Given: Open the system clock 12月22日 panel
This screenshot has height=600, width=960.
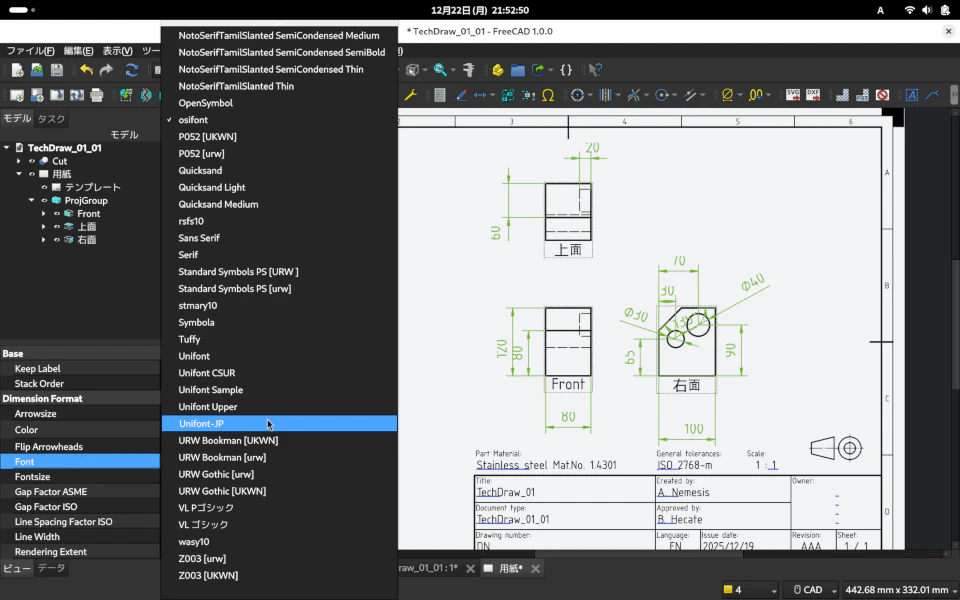Looking at the screenshot, I should click(x=479, y=10).
